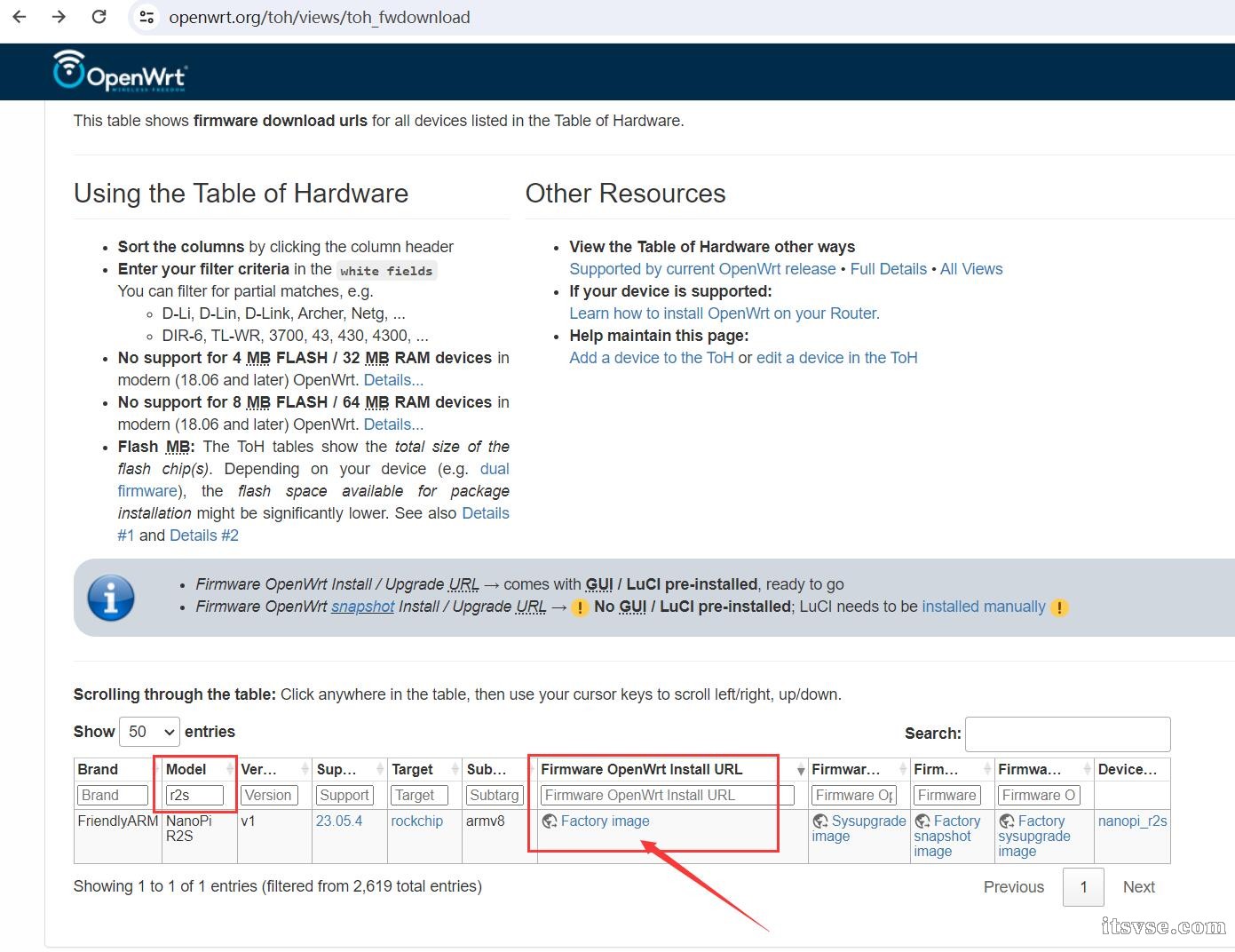Sort by Model column header

(x=200, y=769)
